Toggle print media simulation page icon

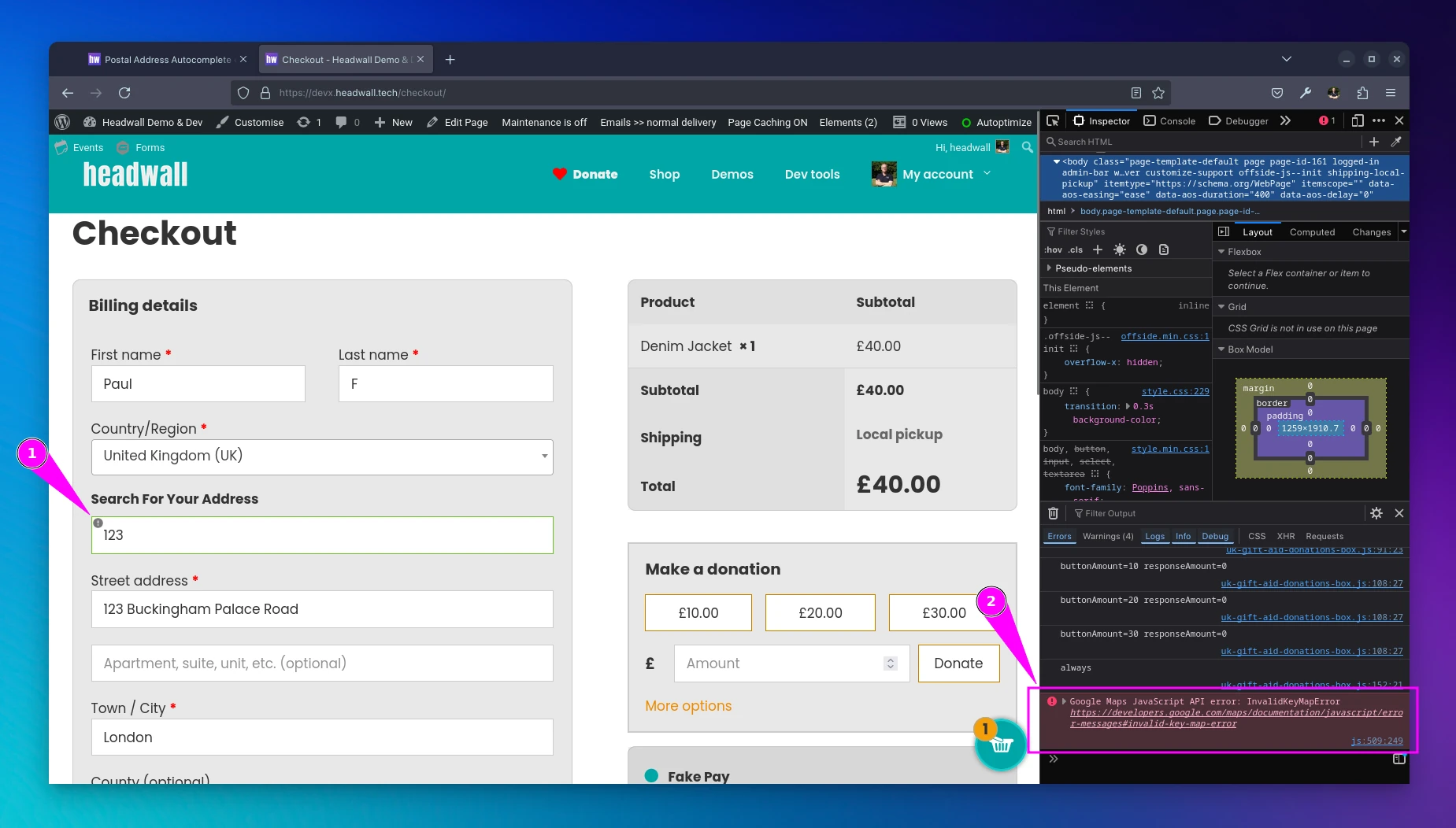click(x=1164, y=250)
